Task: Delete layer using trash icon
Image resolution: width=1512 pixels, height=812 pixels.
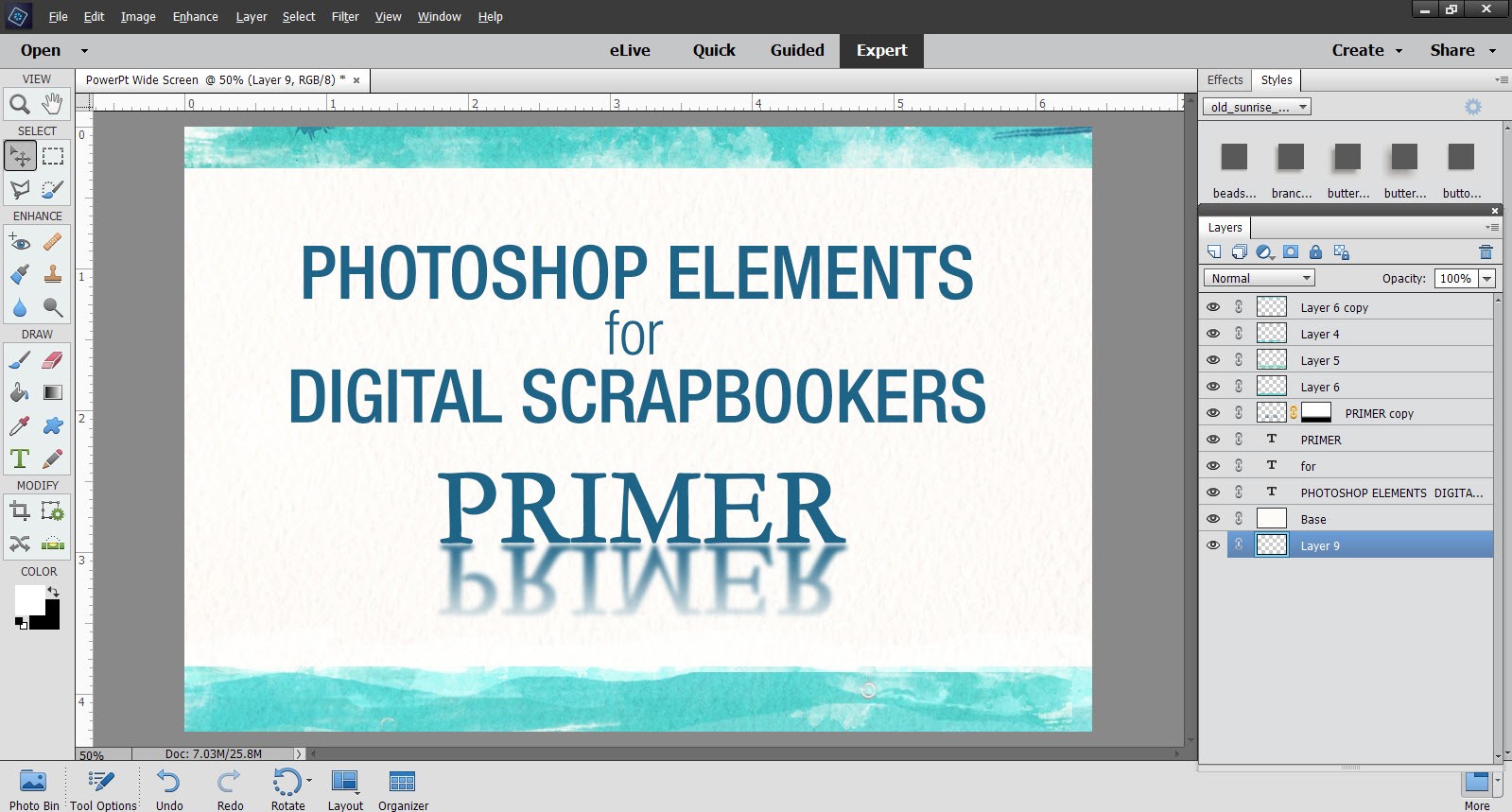Action: [1486, 251]
